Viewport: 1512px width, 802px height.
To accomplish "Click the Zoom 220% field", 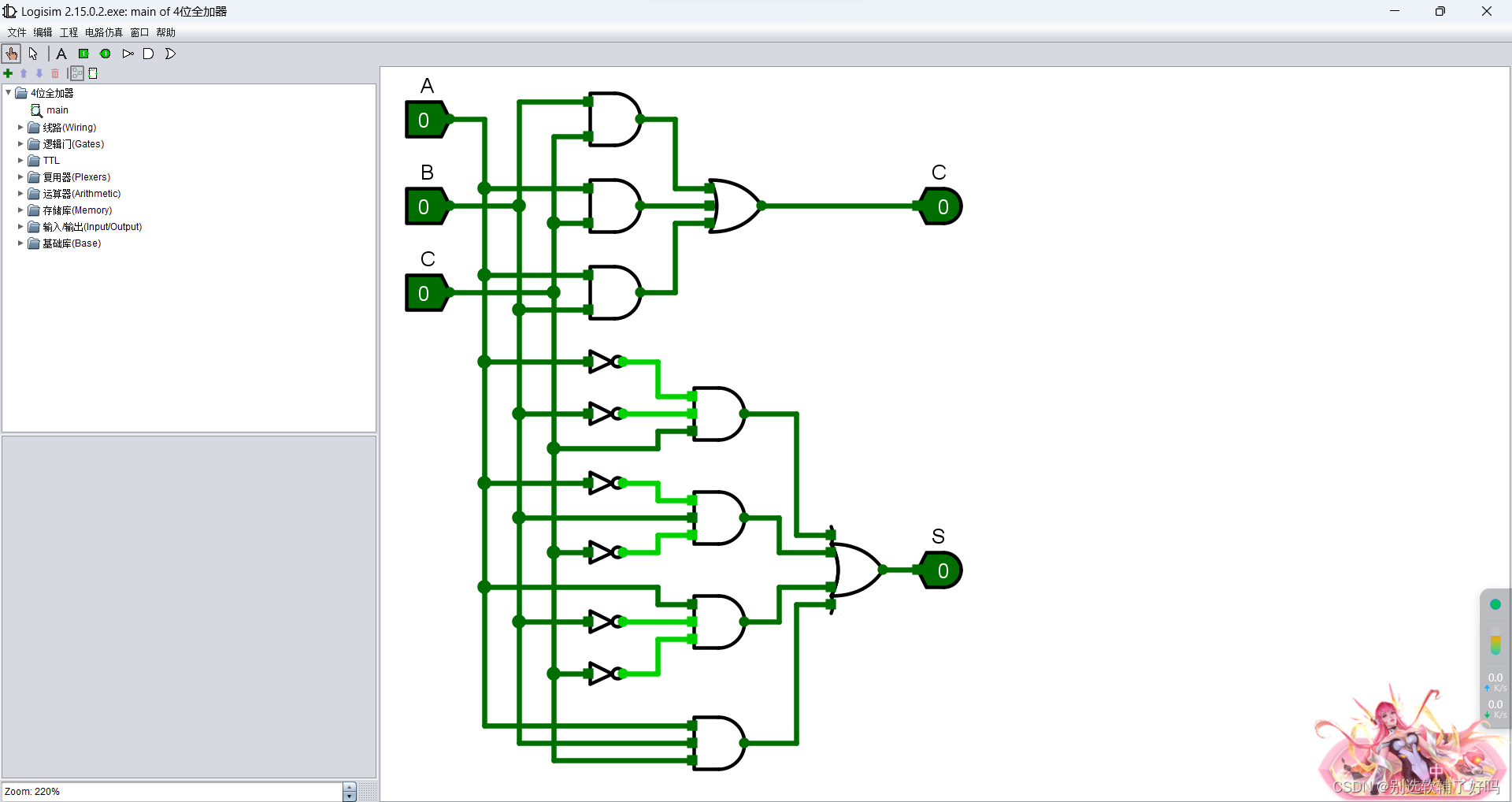I will coord(172,791).
